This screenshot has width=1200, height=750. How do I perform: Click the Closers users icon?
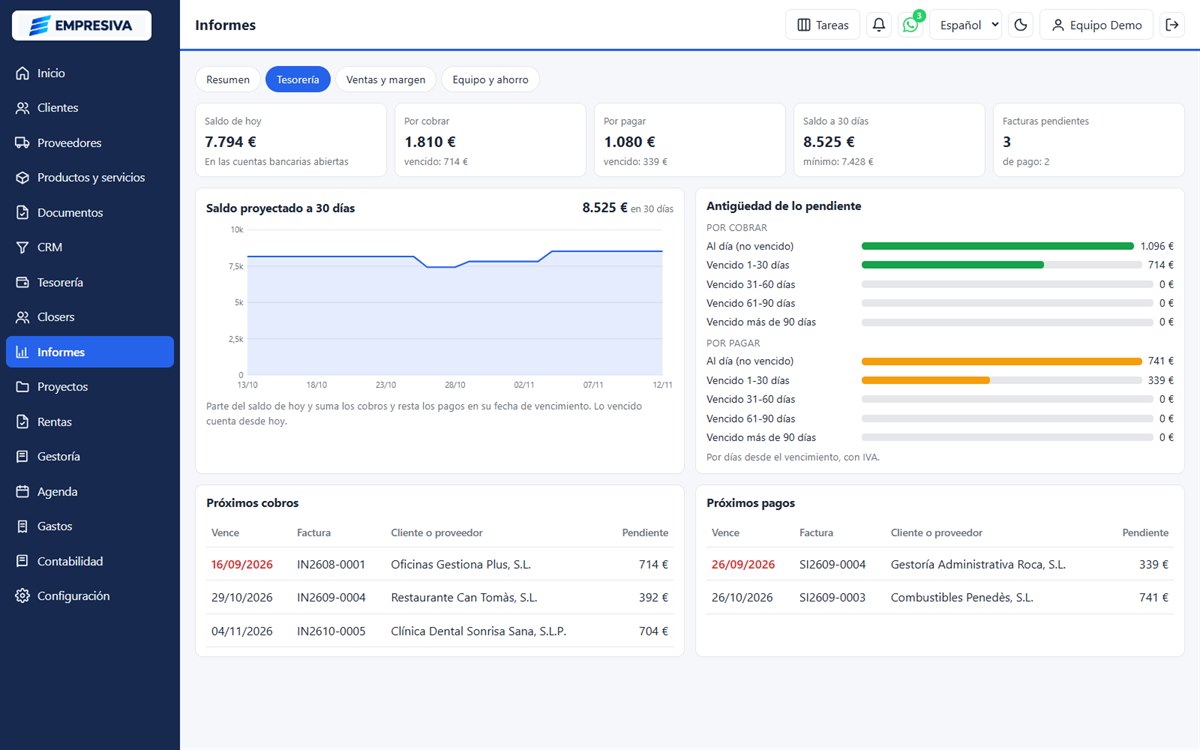click(22, 317)
